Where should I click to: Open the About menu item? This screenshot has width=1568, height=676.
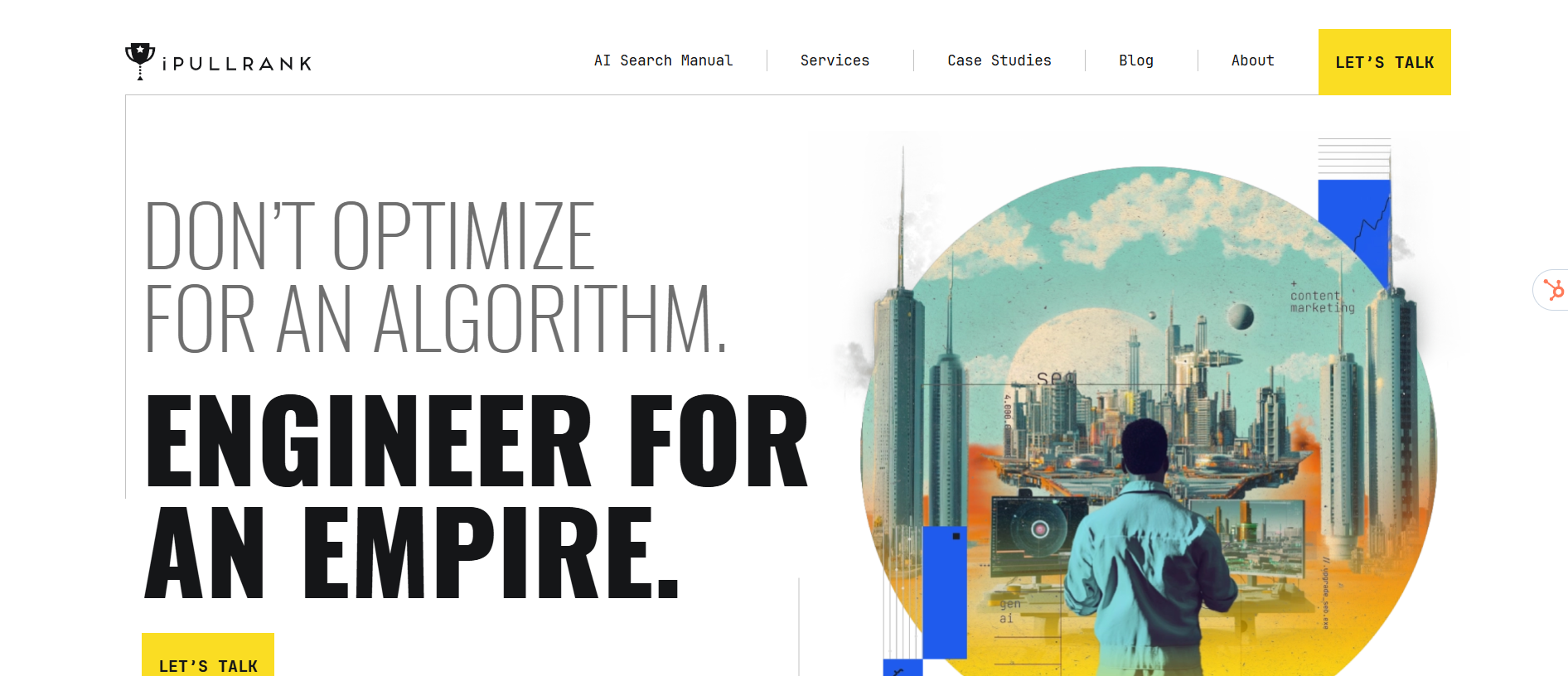click(x=1252, y=60)
